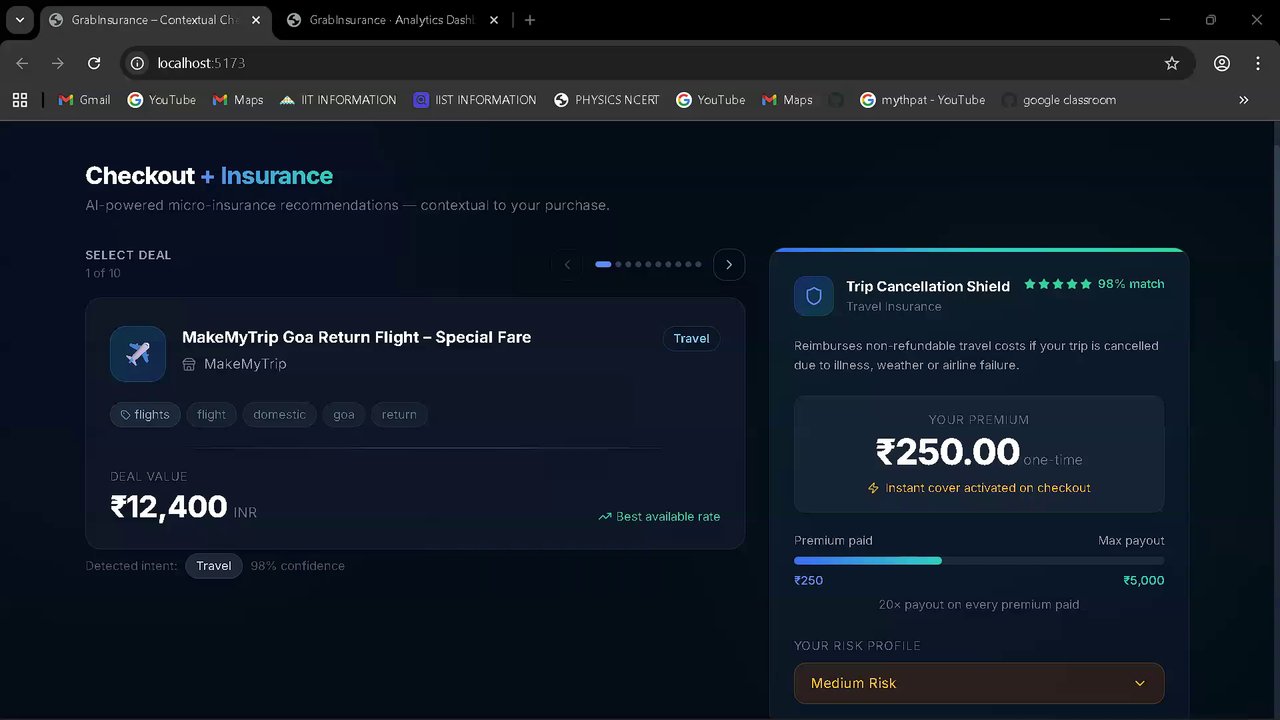Click the goa tag chip
This screenshot has width=1280, height=720.
tap(344, 415)
